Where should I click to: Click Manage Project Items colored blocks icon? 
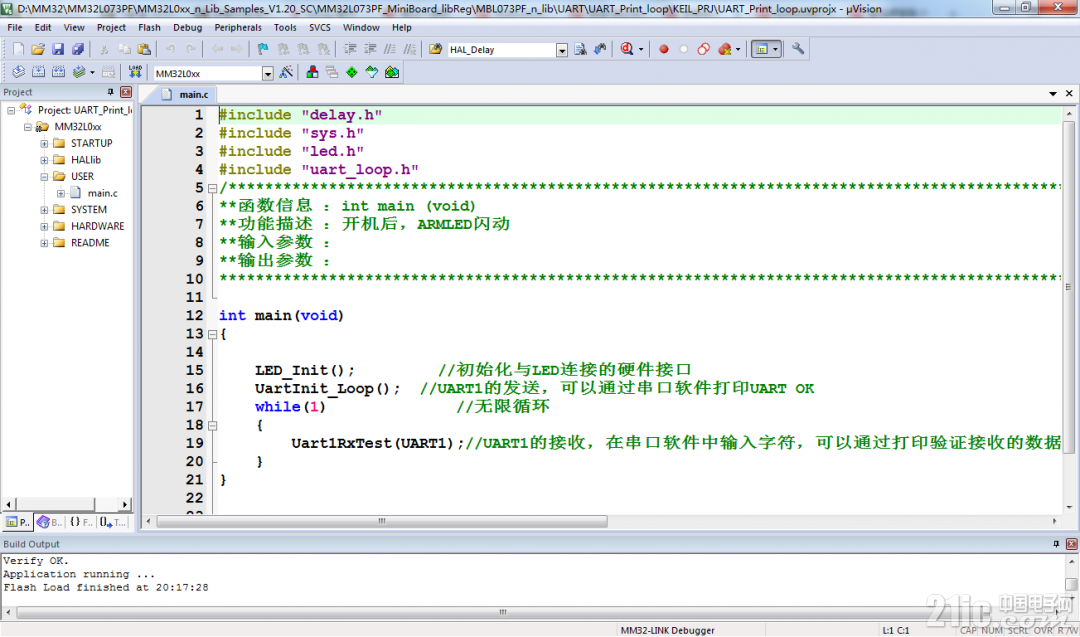point(312,72)
